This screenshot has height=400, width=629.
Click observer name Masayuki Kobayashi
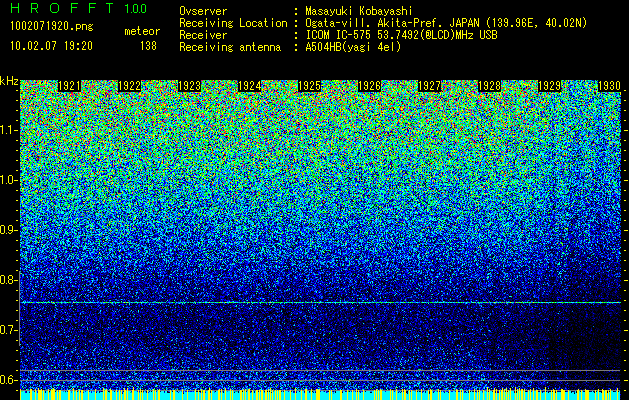coord(359,11)
